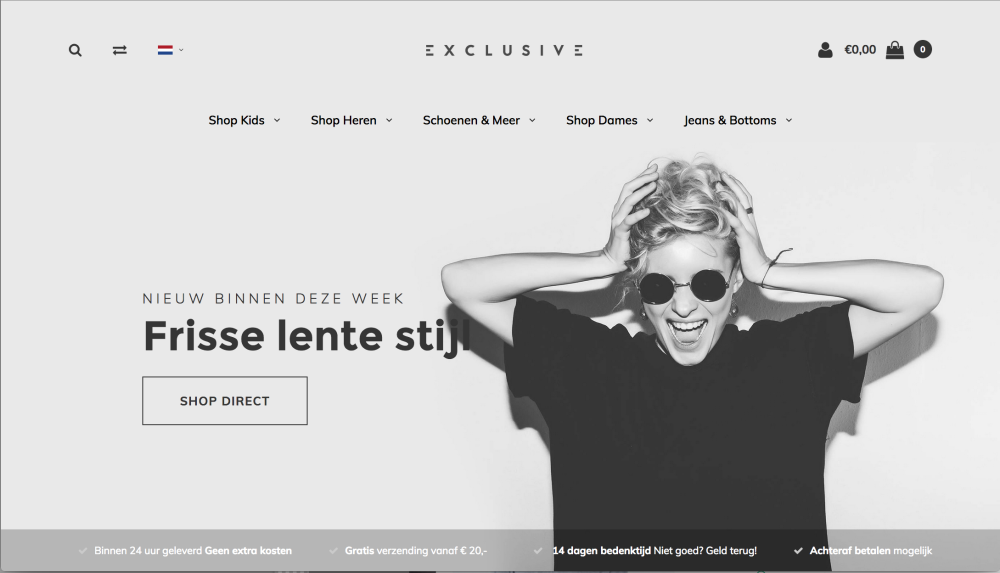
Task: Click the compare arrows icon
Action: [119, 50]
